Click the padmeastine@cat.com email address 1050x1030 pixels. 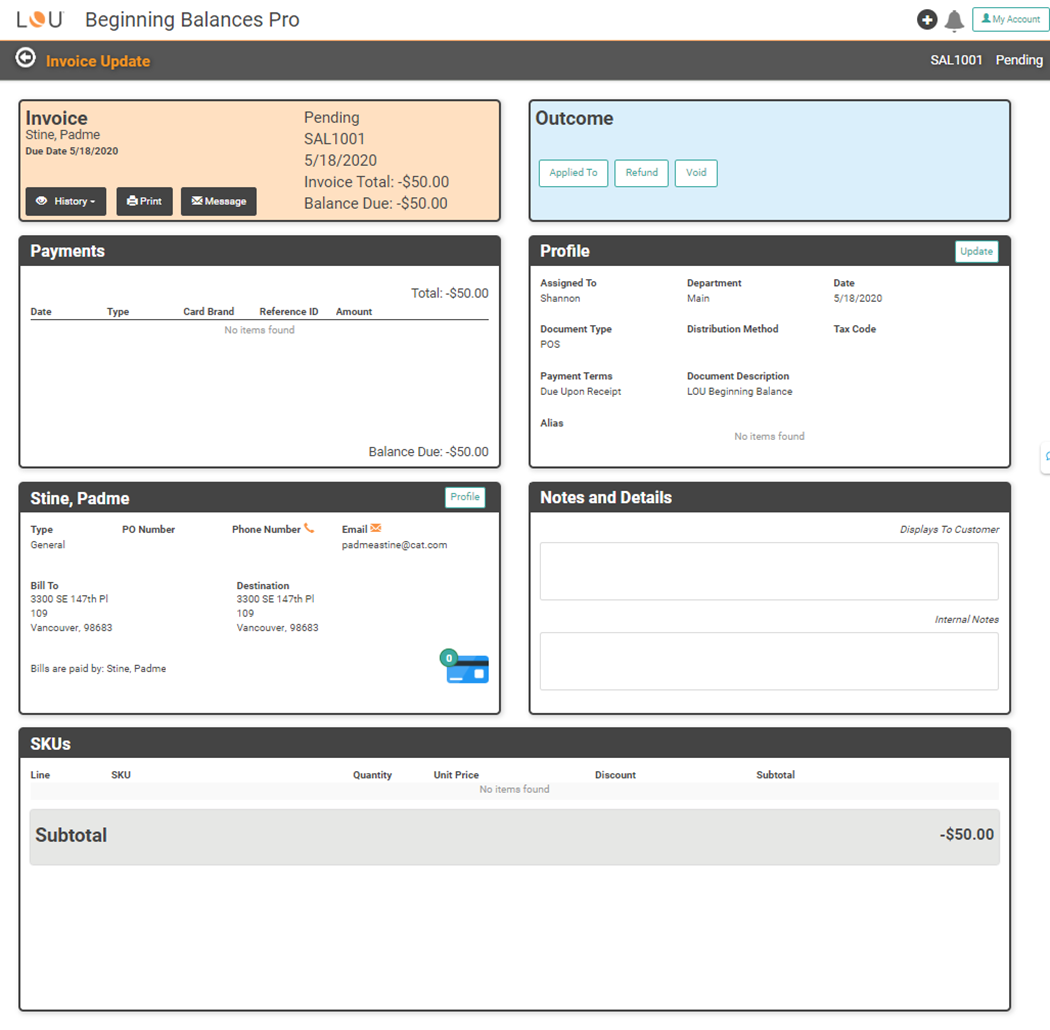[394, 545]
